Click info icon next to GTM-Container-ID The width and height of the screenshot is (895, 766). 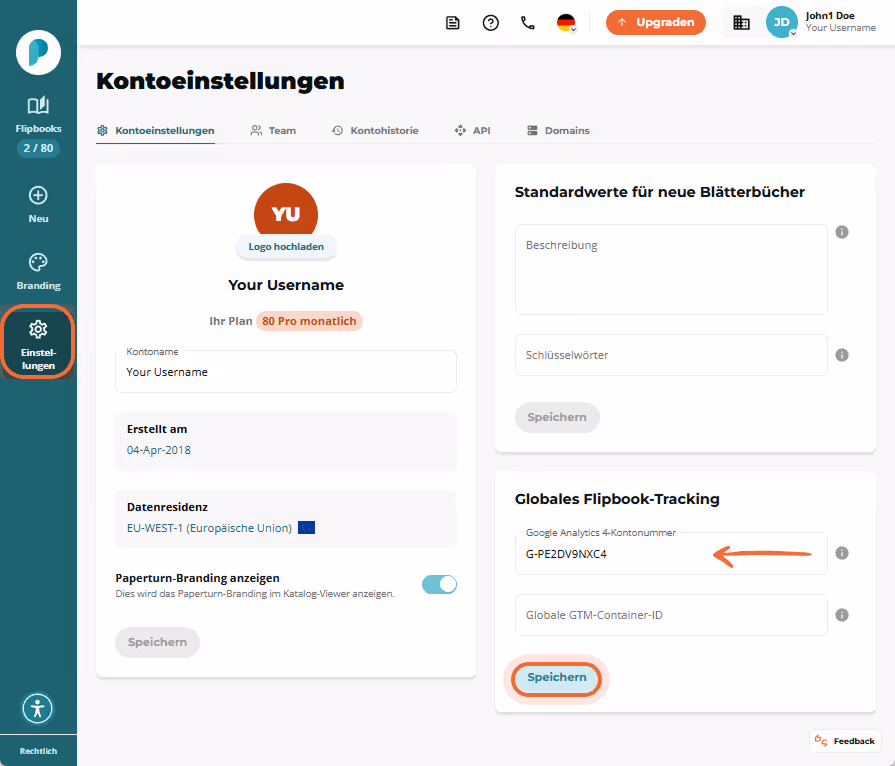point(842,615)
